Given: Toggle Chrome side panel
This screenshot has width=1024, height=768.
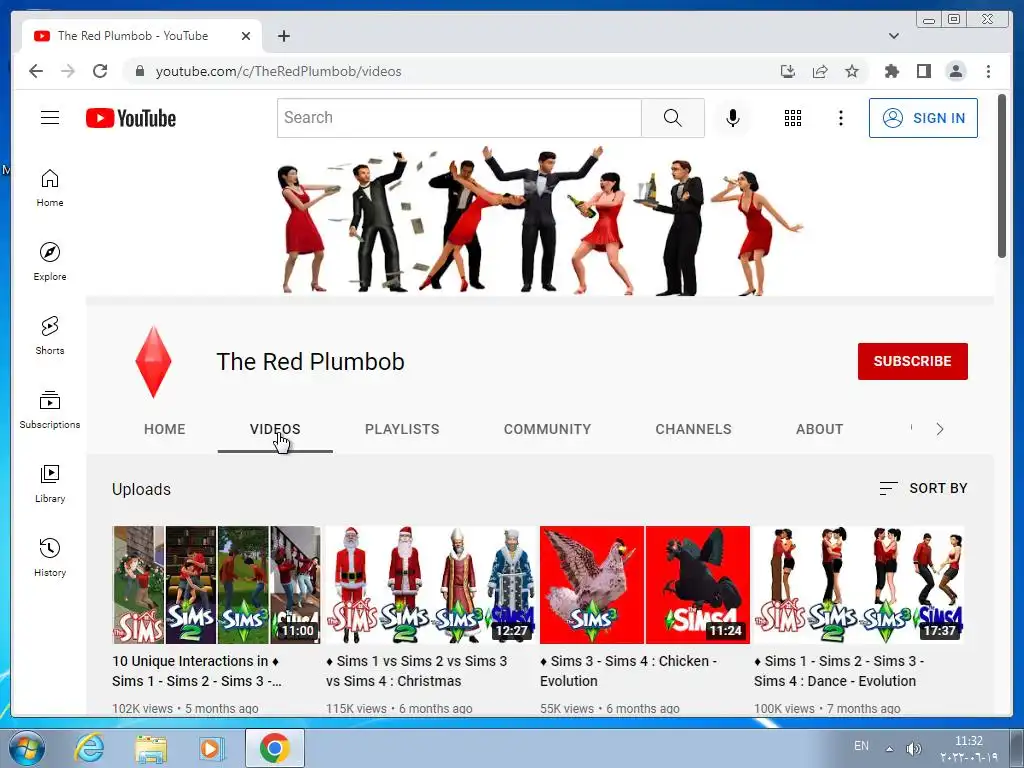Looking at the screenshot, I should pyautogui.click(x=923, y=71).
